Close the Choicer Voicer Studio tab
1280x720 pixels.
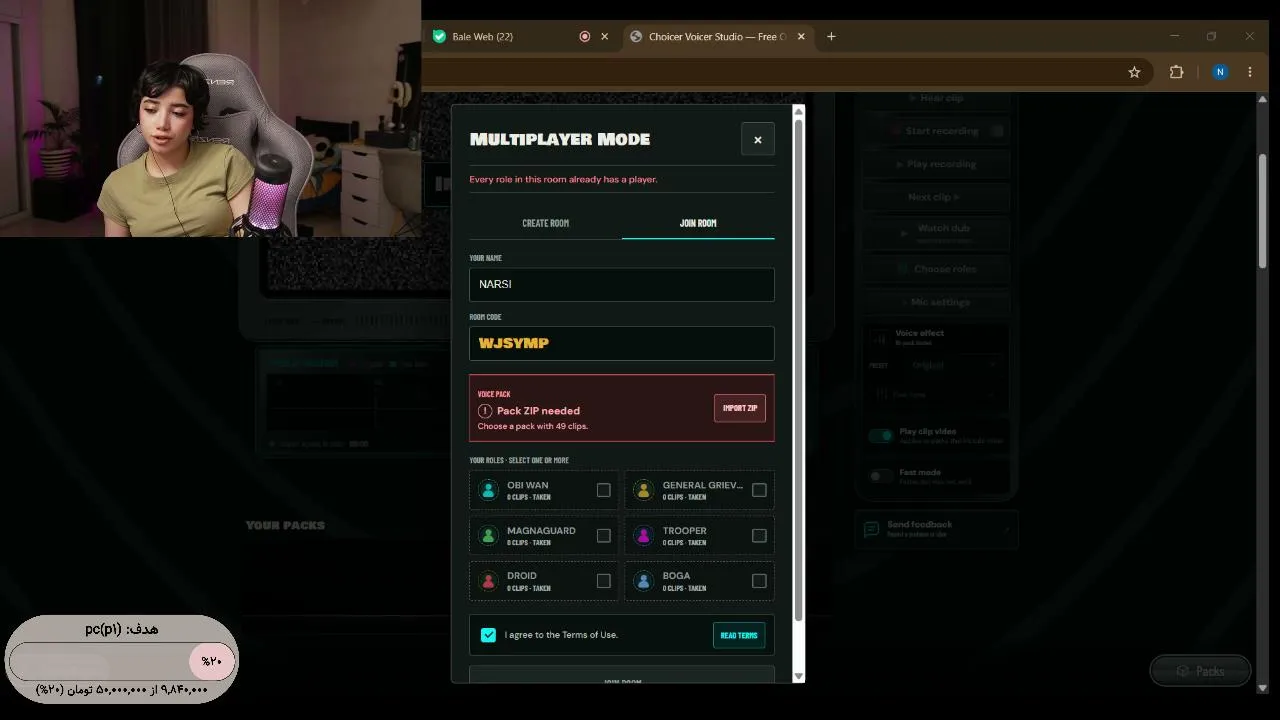[801, 37]
